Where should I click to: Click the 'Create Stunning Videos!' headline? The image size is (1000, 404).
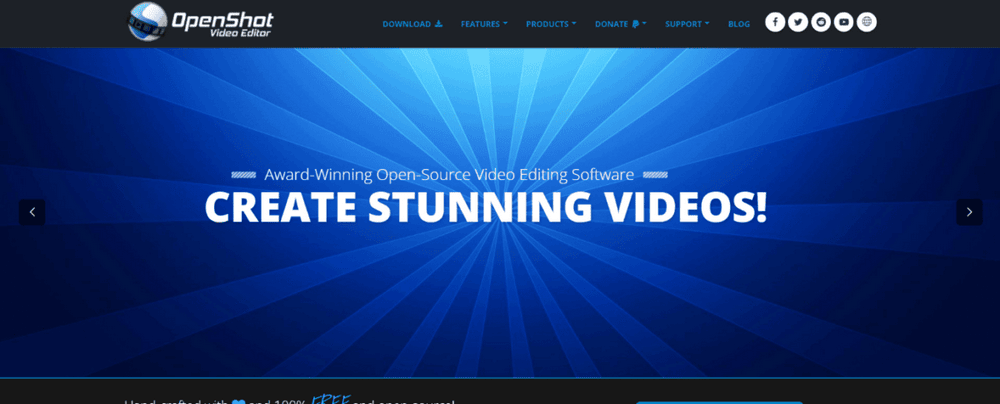point(486,207)
